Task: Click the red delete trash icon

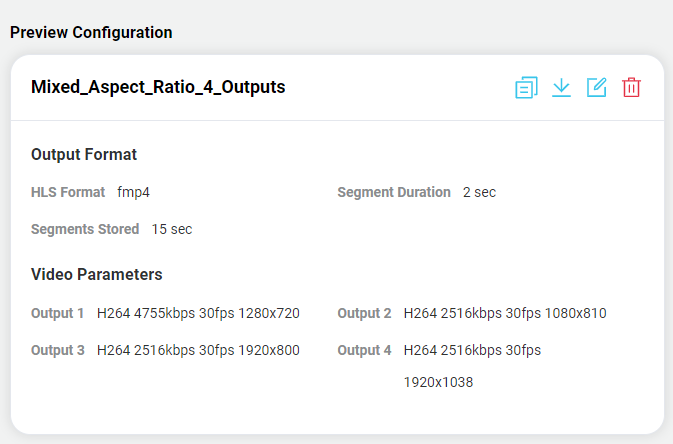Action: pos(631,88)
